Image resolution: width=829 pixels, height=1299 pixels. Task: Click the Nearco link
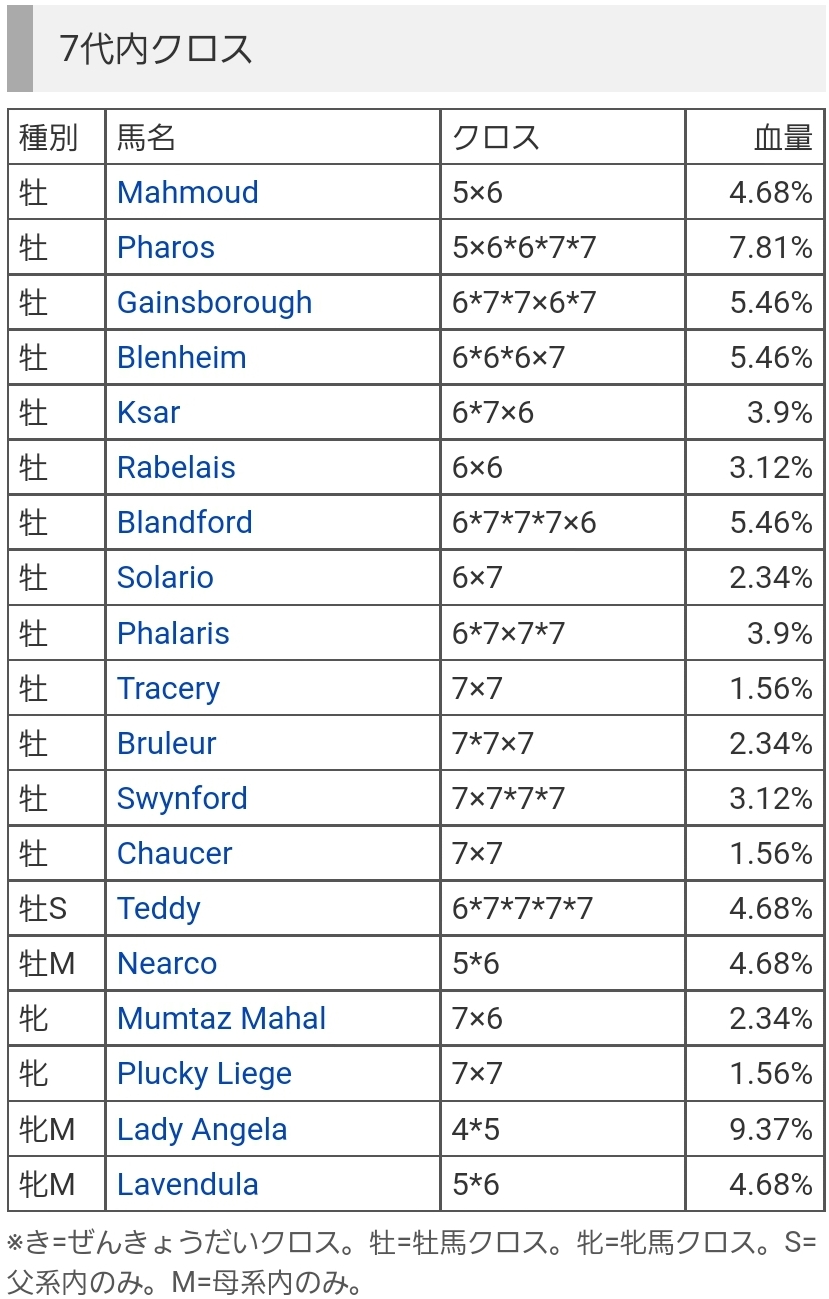coord(166,963)
